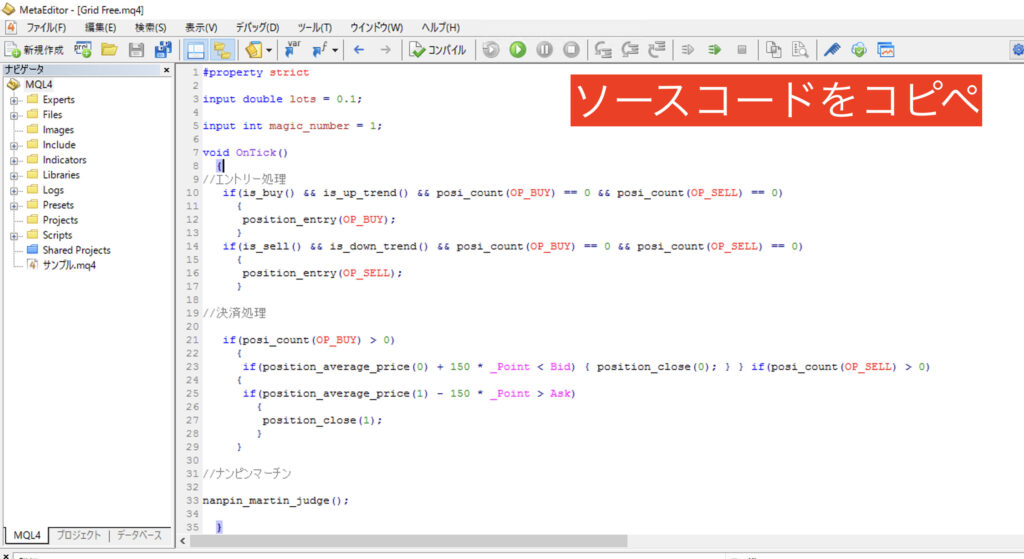Click the MQL wizard styler icon

pos(253,50)
